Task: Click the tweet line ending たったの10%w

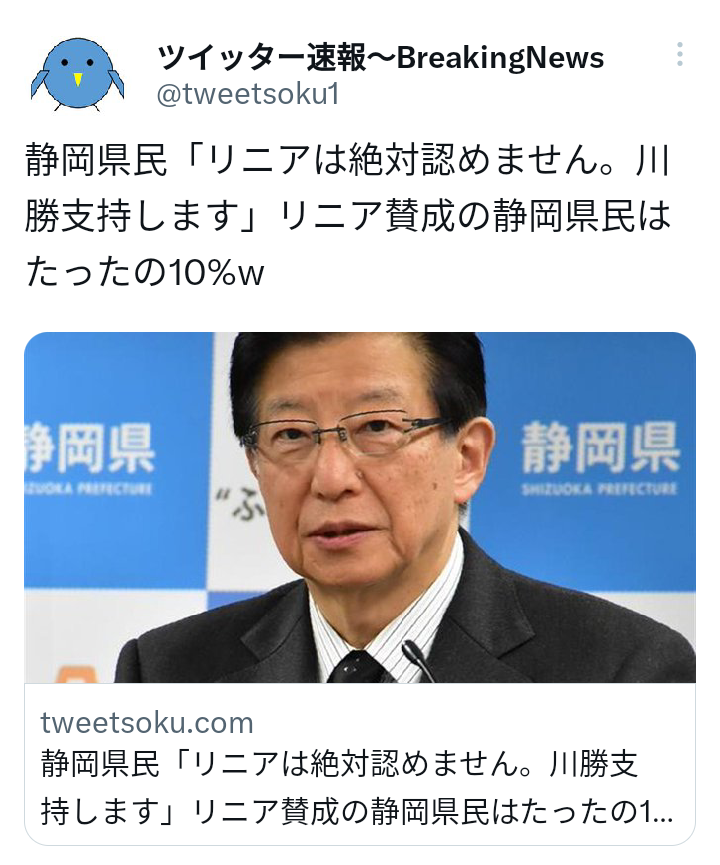Action: [x=145, y=272]
